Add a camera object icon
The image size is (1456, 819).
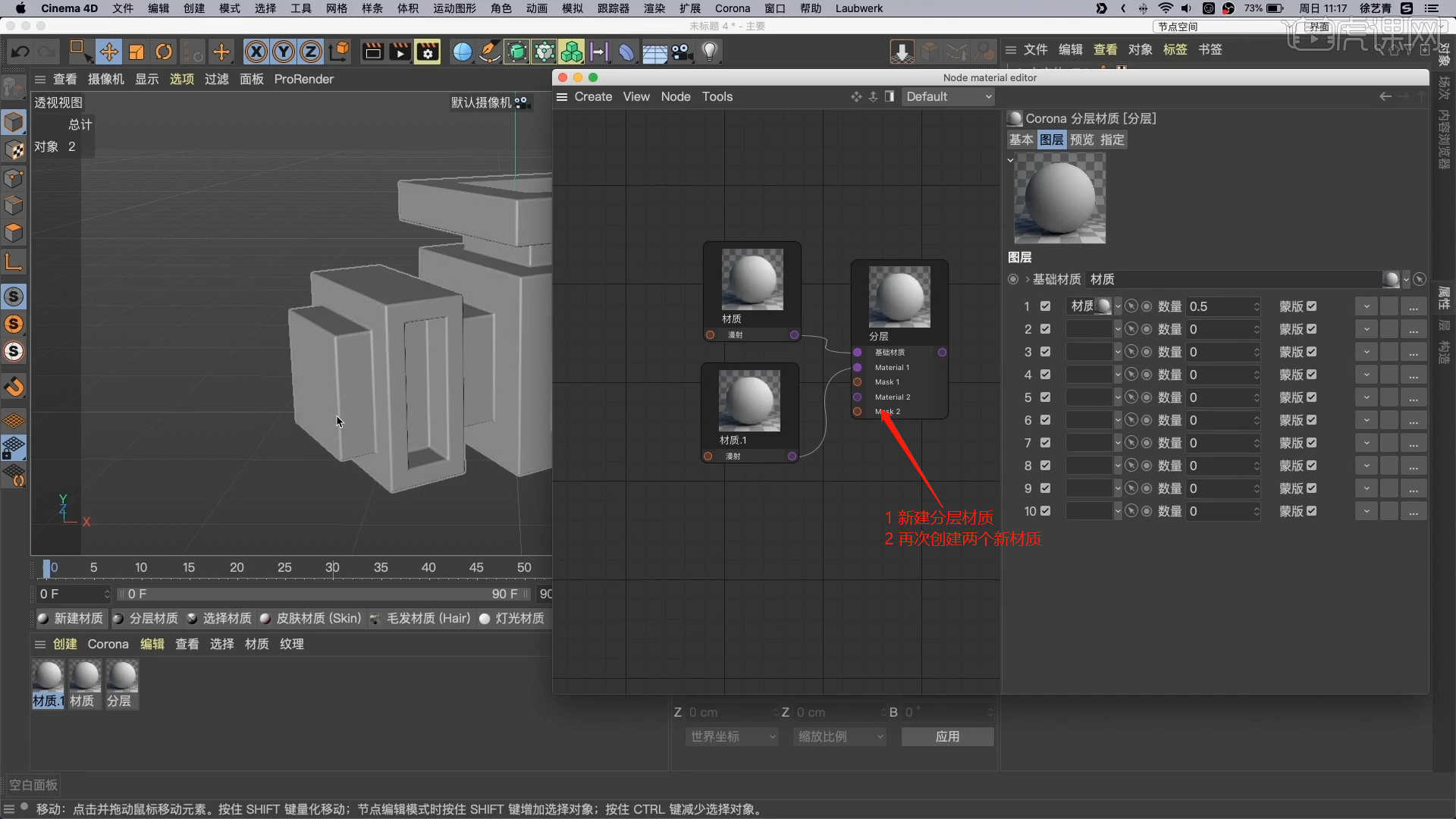tap(682, 52)
